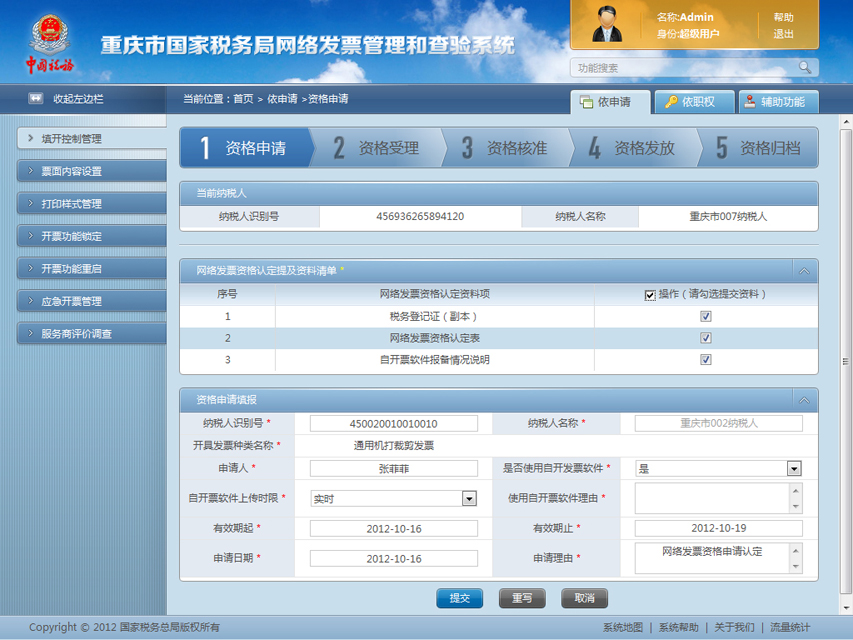
Task: Select step 3 资格核准
Action: click(x=506, y=147)
